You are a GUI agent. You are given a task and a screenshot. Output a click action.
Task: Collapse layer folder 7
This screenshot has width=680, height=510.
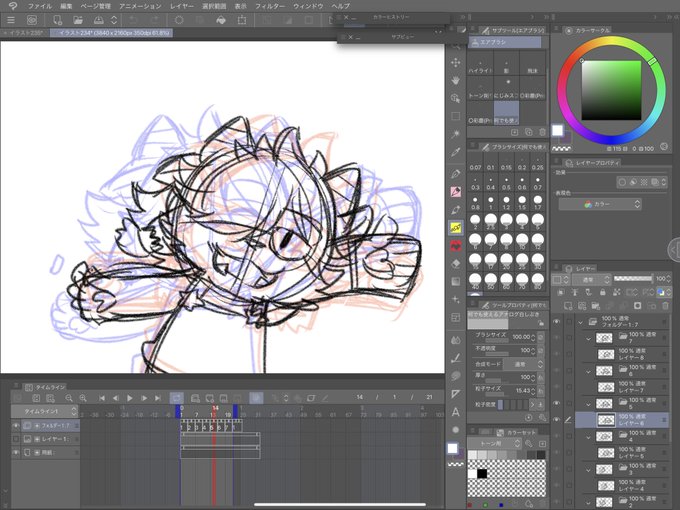pyautogui.click(x=588, y=338)
